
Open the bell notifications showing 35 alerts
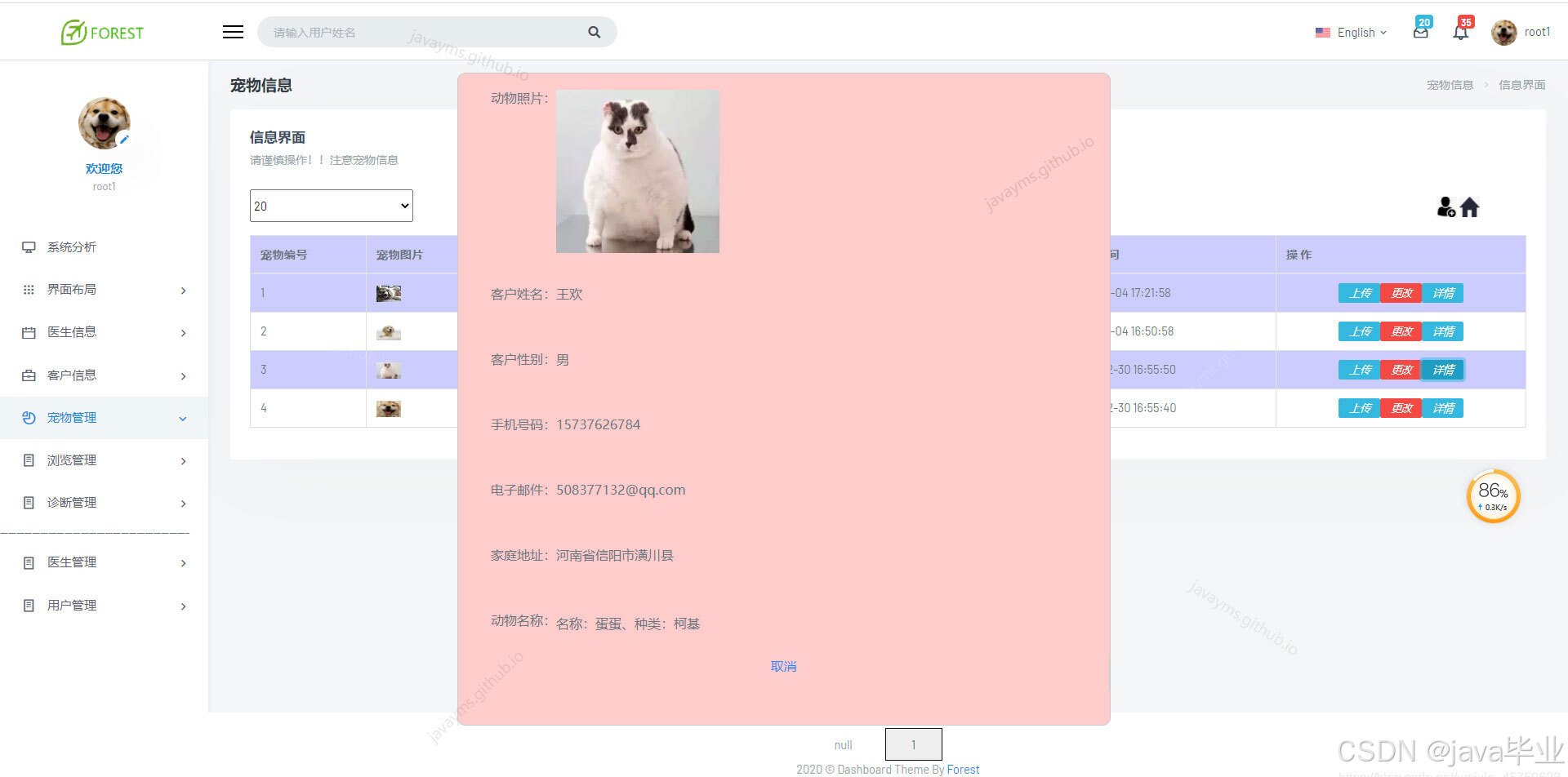1461,31
